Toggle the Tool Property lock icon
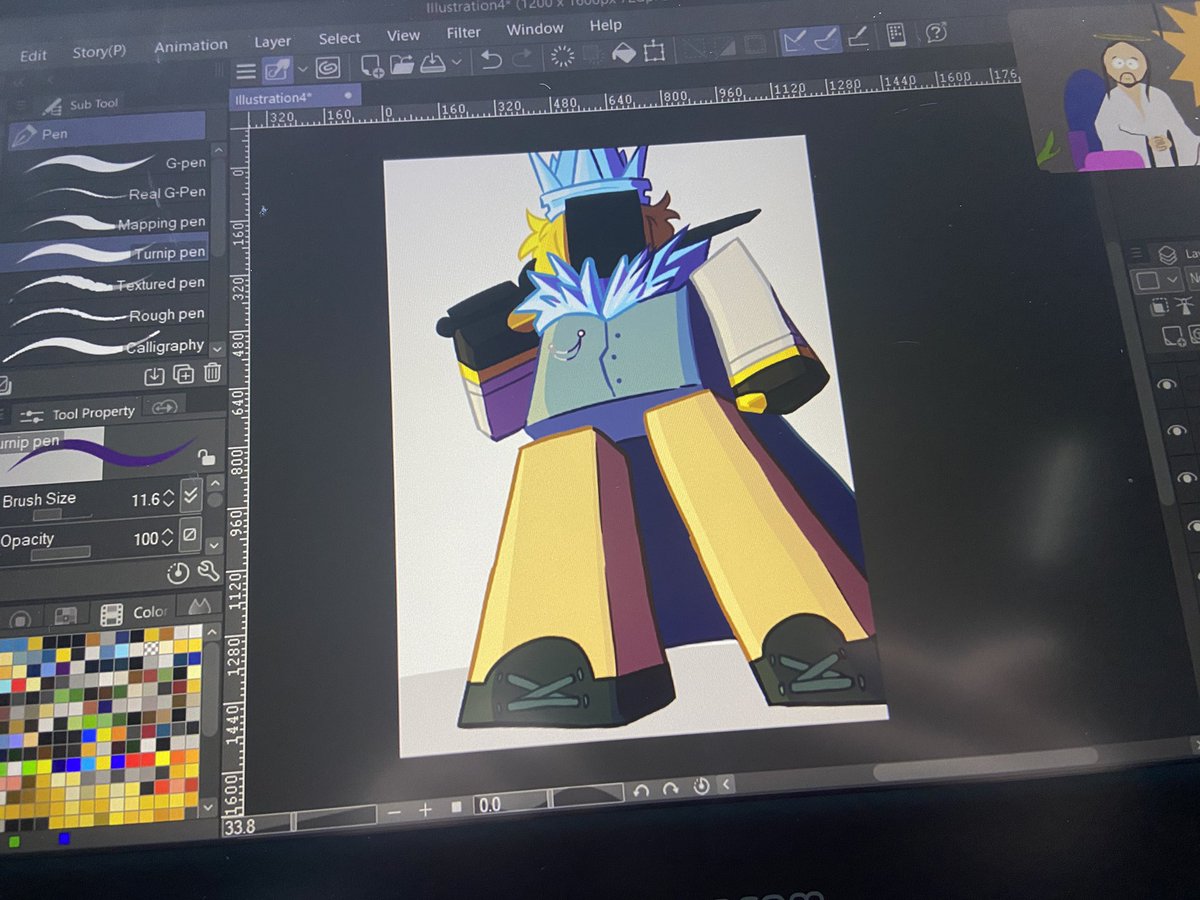 (x=206, y=457)
